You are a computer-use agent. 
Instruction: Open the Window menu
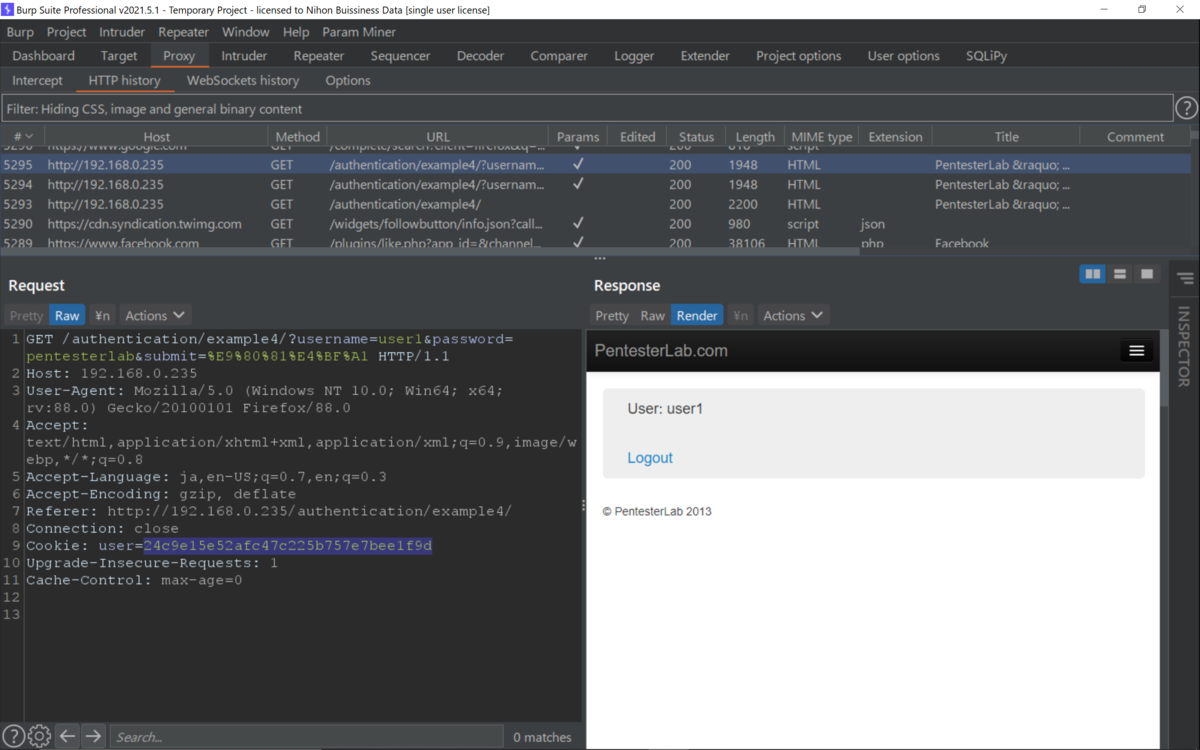(246, 32)
